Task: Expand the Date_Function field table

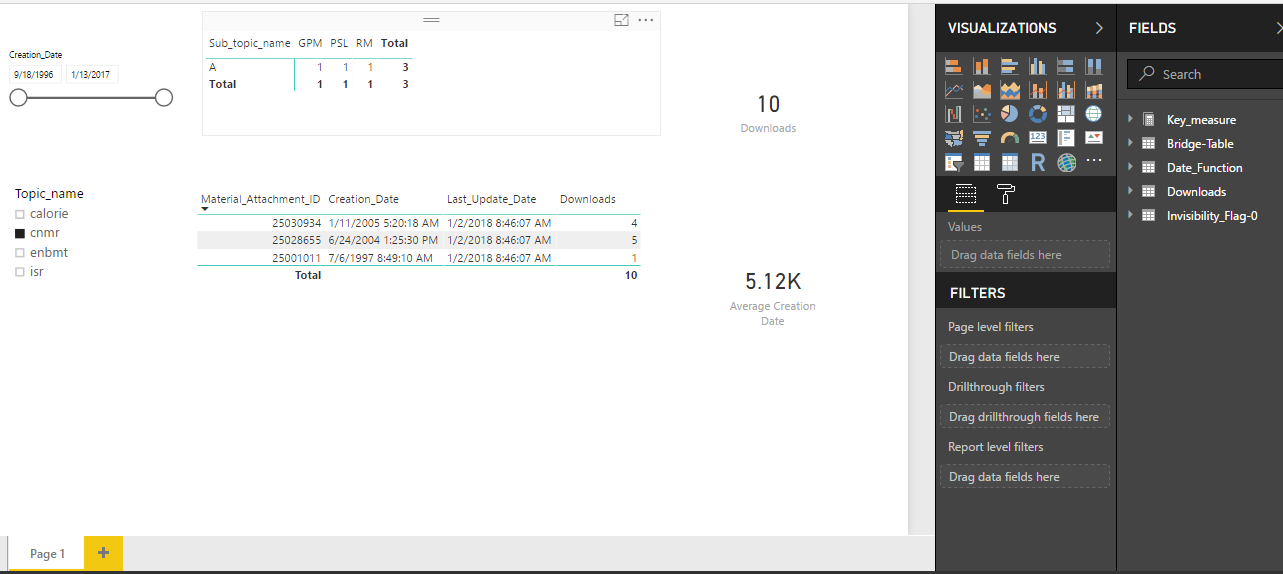Action: (x=1131, y=167)
